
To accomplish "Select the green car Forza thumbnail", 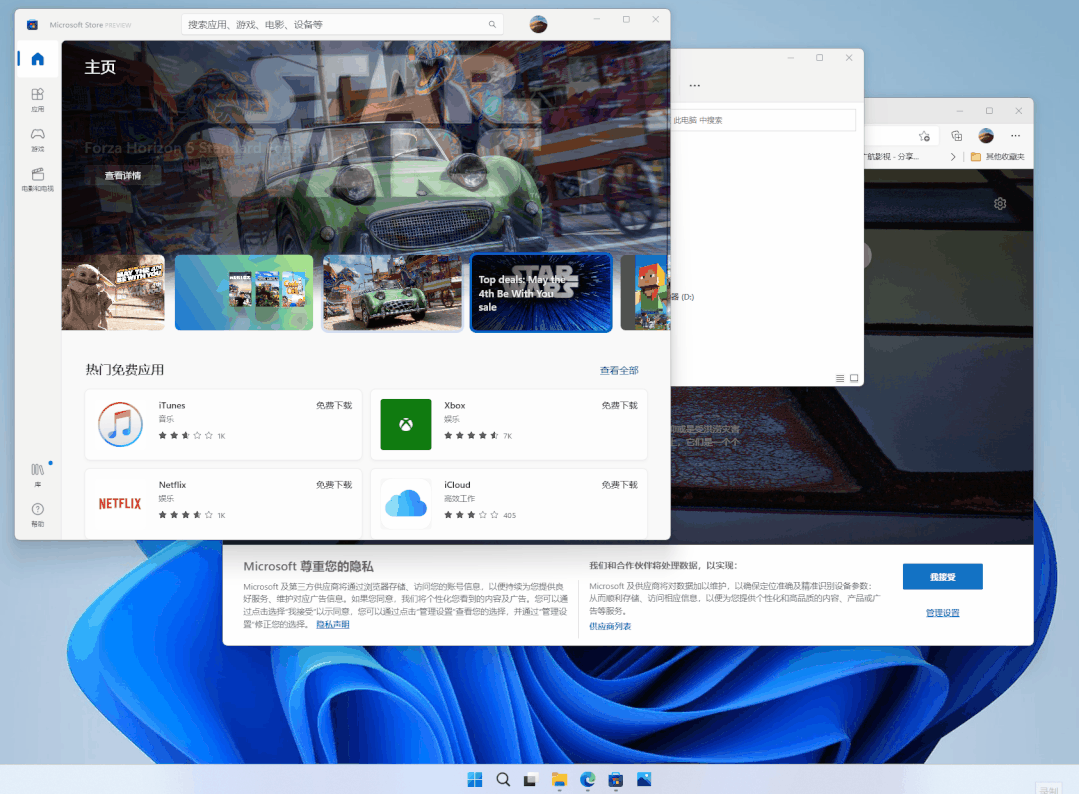I will pos(392,292).
